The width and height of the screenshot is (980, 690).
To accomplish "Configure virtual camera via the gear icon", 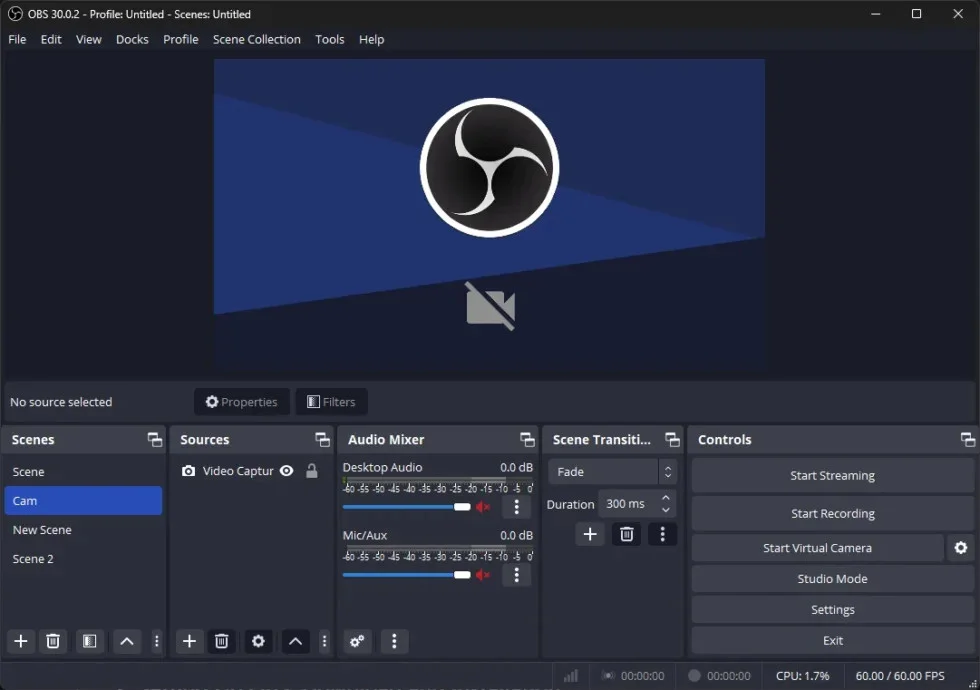I will coord(961,548).
